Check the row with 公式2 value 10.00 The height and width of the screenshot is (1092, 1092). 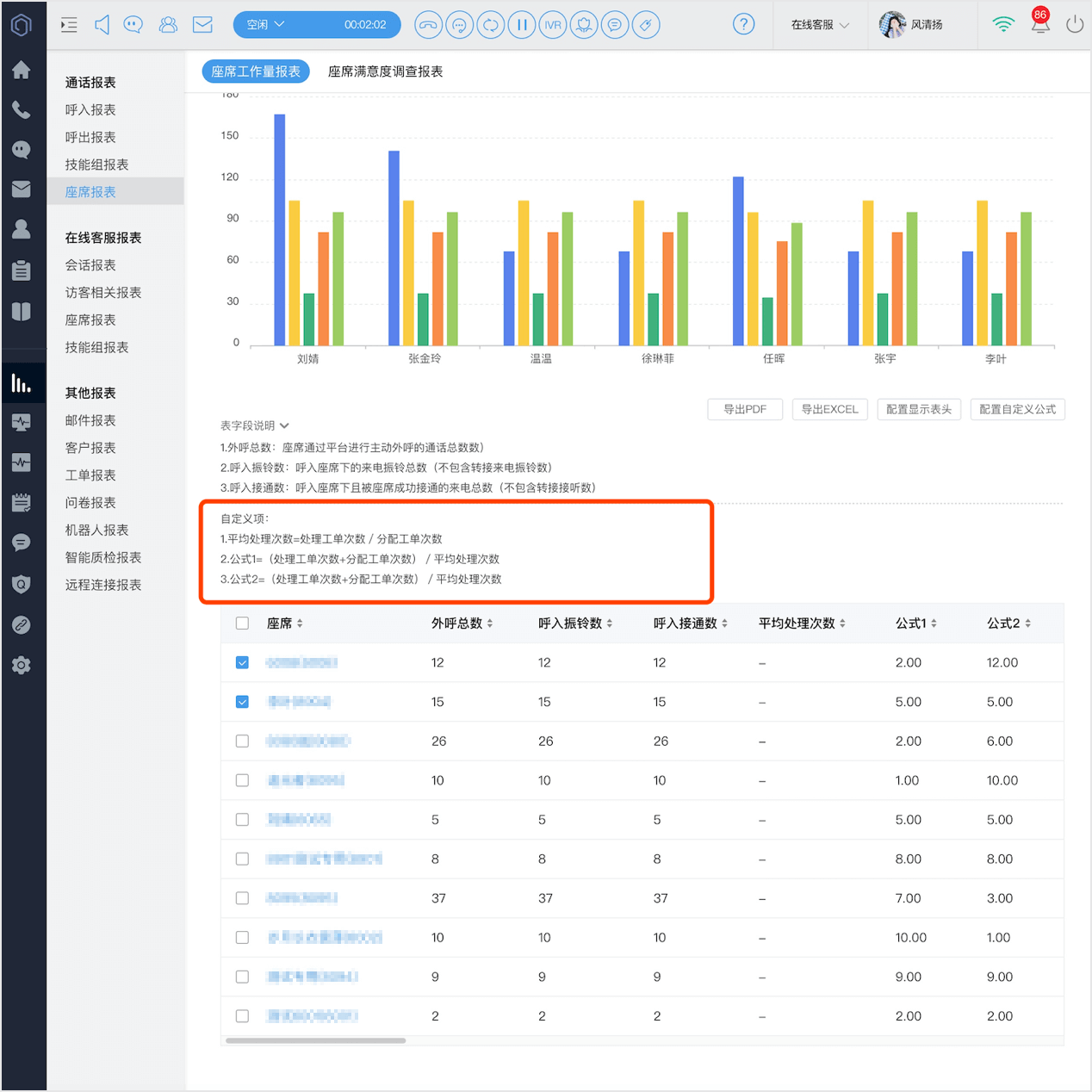click(x=242, y=780)
